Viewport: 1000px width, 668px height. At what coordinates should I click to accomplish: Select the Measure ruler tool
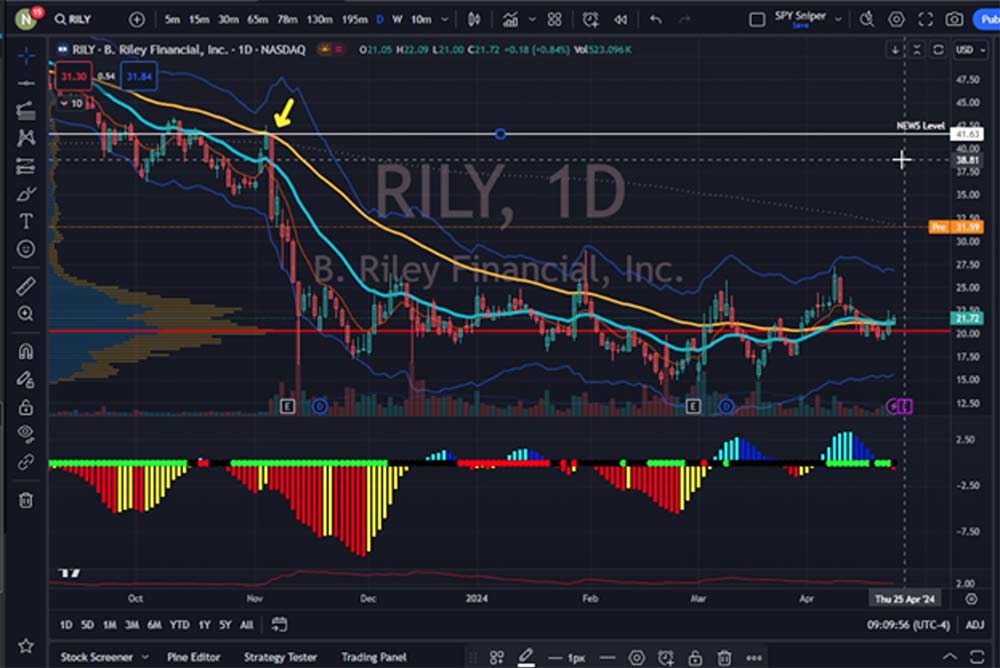[x=26, y=286]
